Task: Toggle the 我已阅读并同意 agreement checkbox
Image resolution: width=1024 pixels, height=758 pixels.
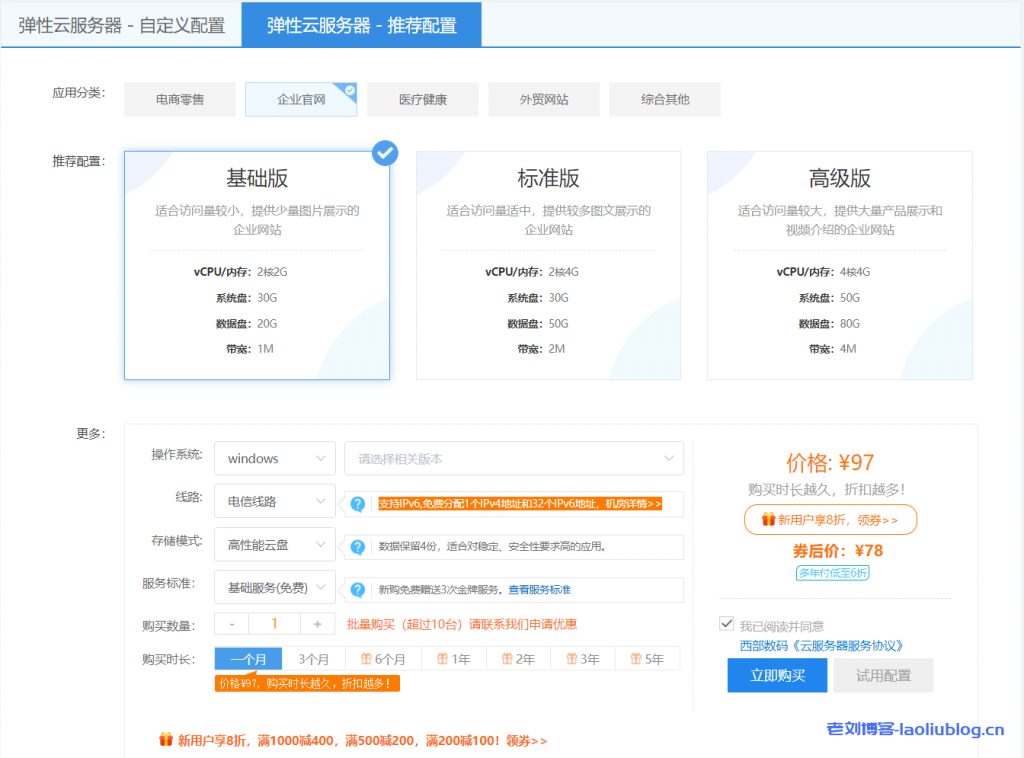Action: click(x=725, y=625)
